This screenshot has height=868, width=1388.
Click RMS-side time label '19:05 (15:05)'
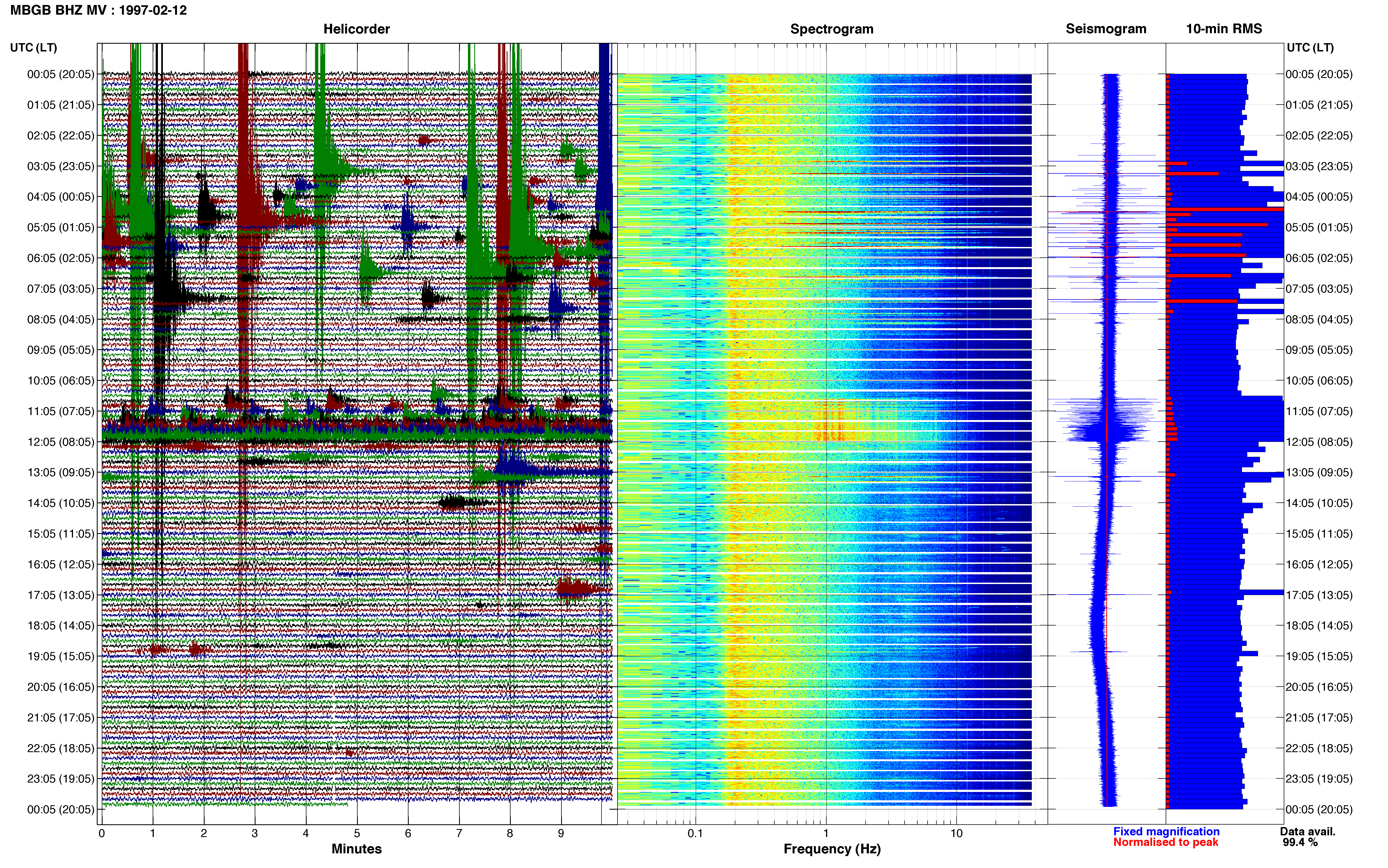[1319, 656]
